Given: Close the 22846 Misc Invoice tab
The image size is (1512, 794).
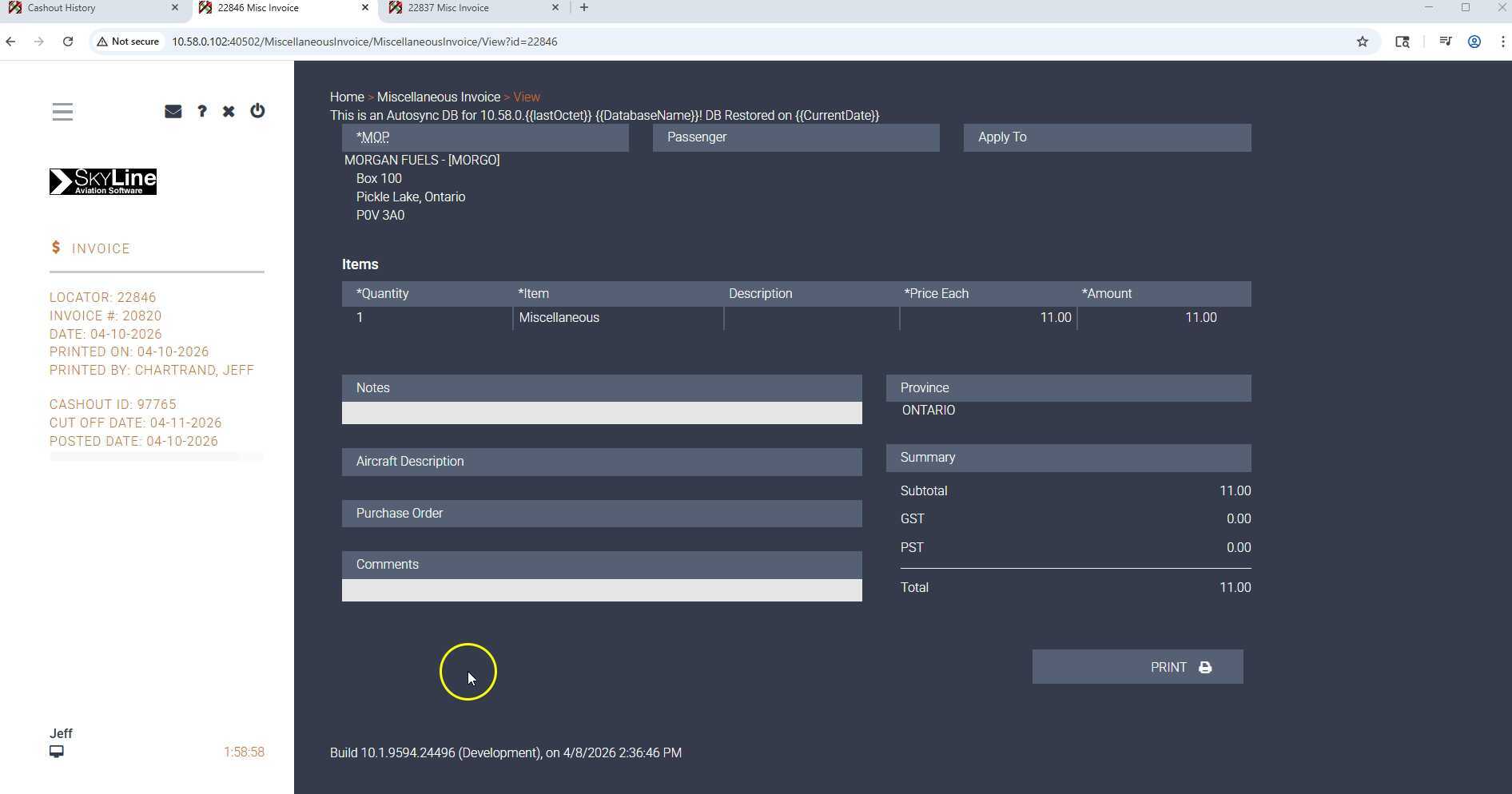Looking at the screenshot, I should pos(365,8).
